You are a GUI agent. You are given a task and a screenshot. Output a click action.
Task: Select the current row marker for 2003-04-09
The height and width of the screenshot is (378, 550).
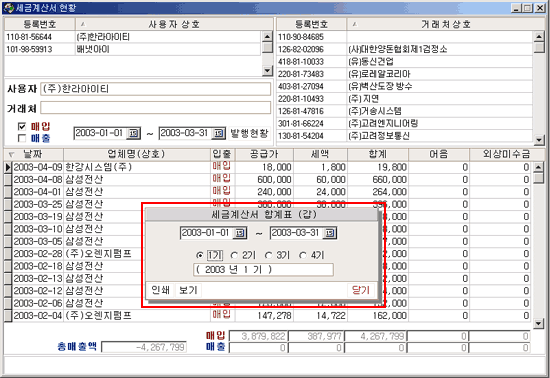(8, 167)
